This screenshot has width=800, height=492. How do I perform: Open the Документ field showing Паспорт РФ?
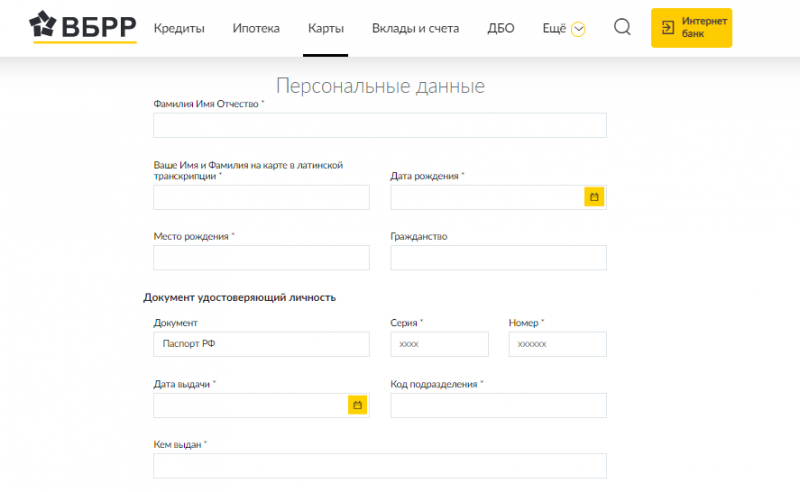pyautogui.click(x=261, y=344)
